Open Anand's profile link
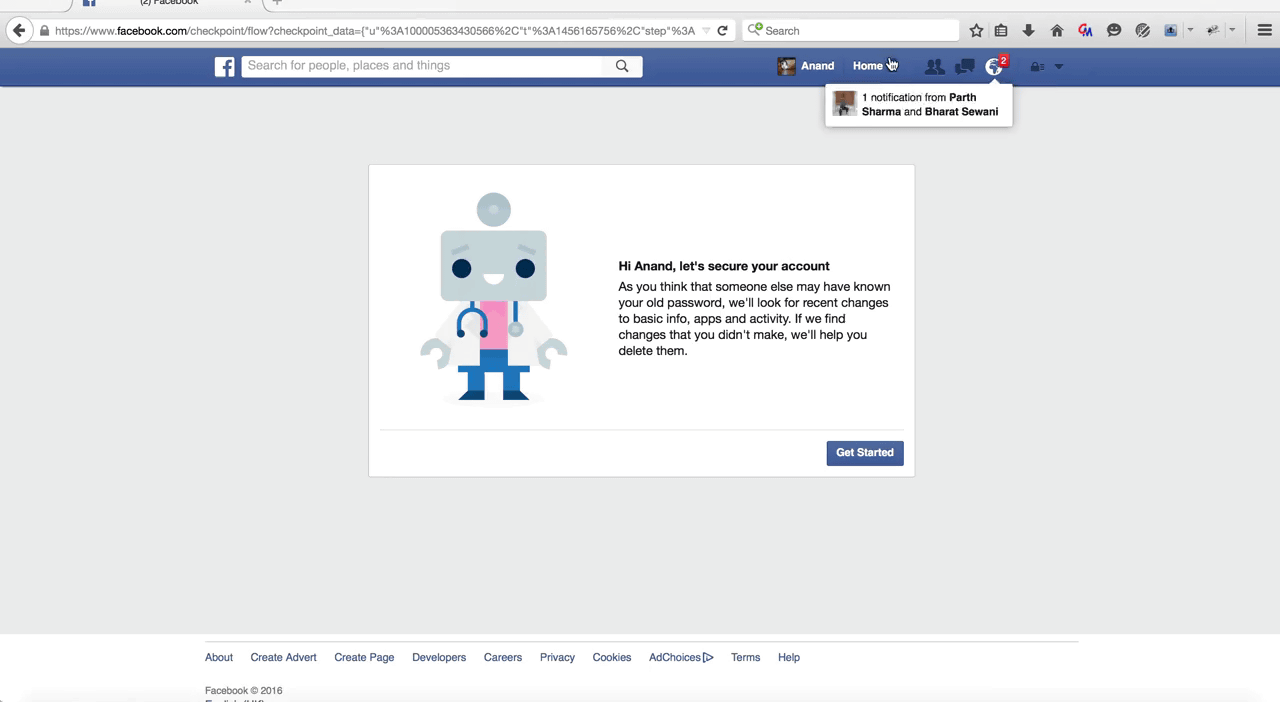The height and width of the screenshot is (702, 1280). click(817, 66)
